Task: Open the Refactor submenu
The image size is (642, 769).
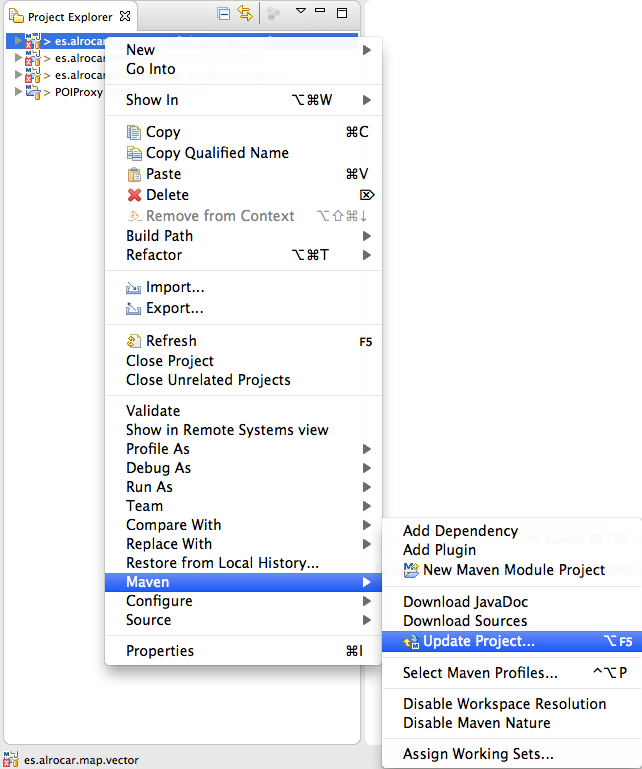Action: tap(243, 255)
